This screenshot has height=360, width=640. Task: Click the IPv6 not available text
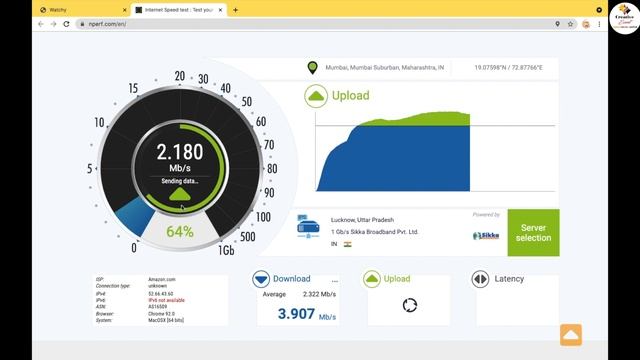tap(167, 300)
